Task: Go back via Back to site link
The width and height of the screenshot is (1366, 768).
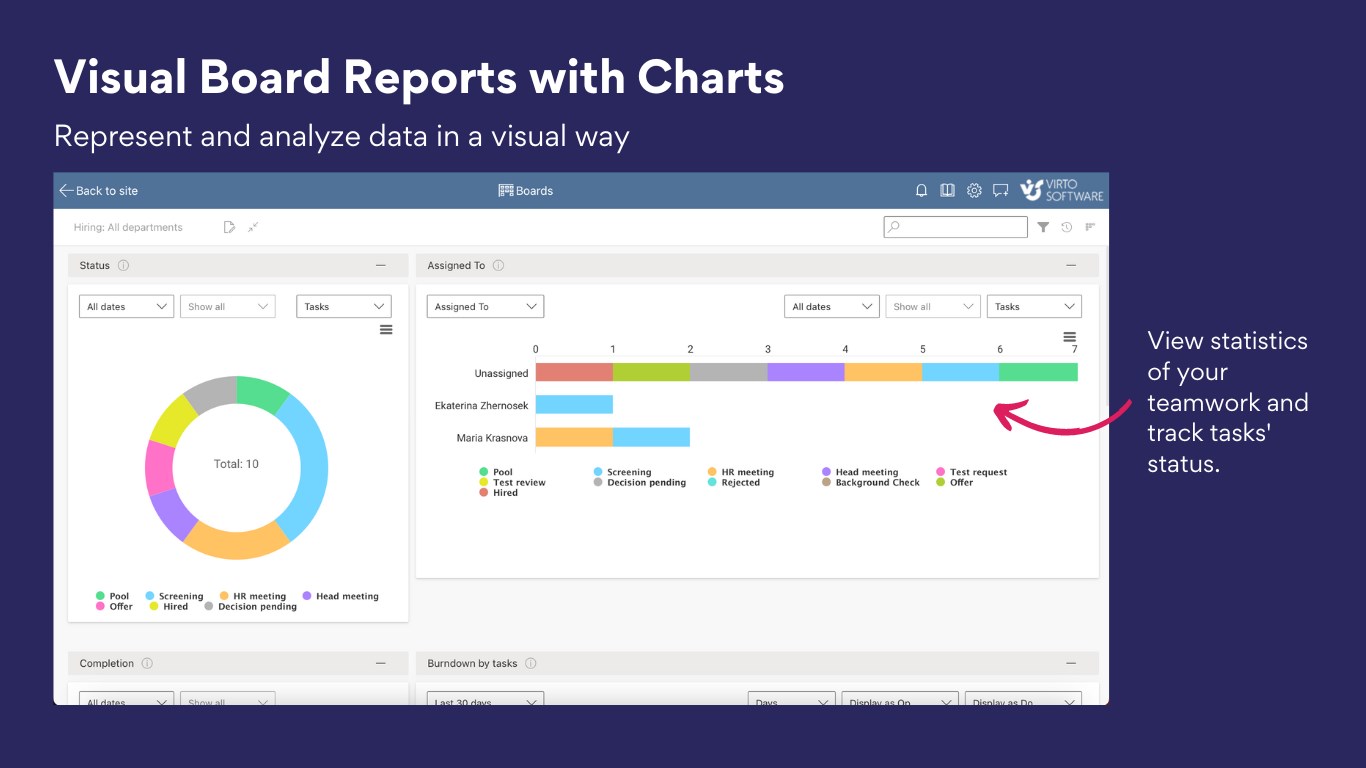Action: click(x=98, y=191)
